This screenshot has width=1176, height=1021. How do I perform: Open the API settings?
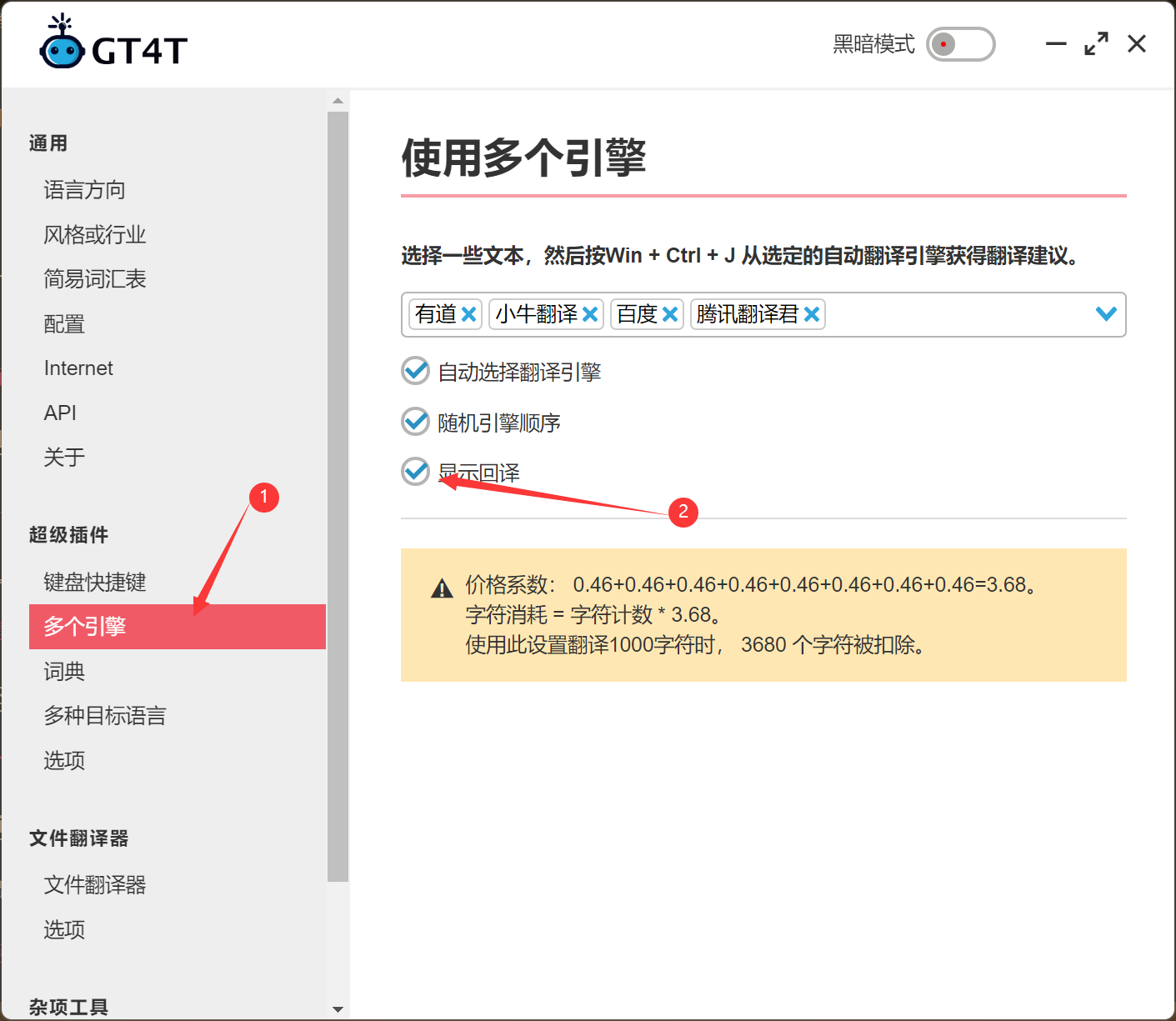pos(59,413)
